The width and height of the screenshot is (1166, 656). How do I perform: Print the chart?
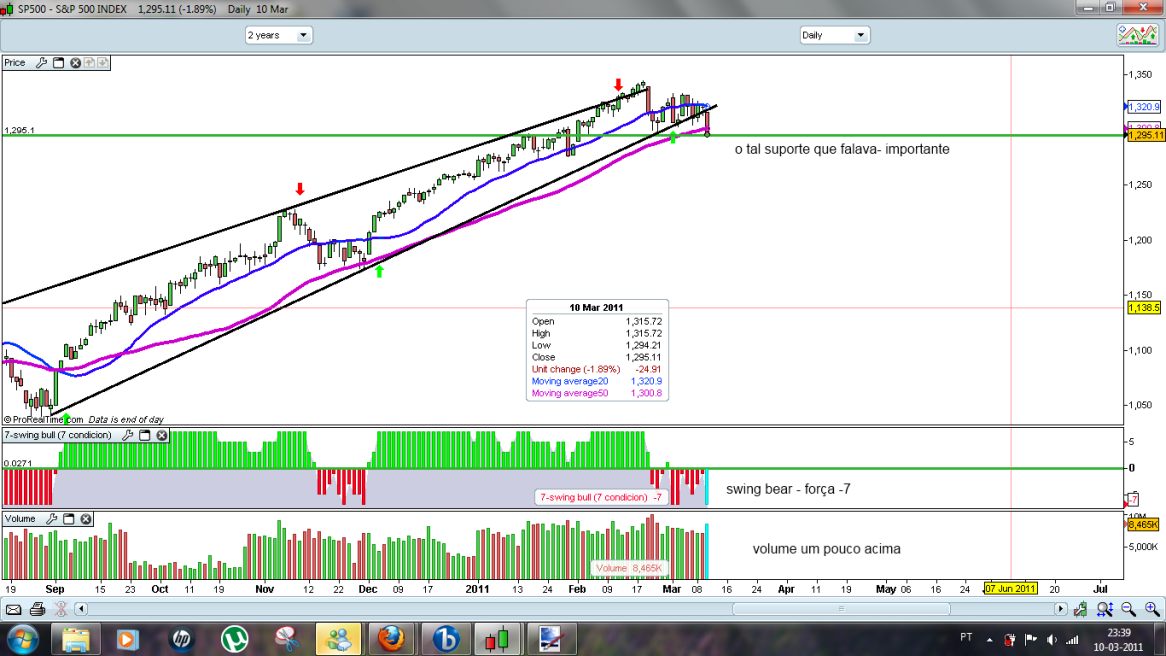coord(37,610)
